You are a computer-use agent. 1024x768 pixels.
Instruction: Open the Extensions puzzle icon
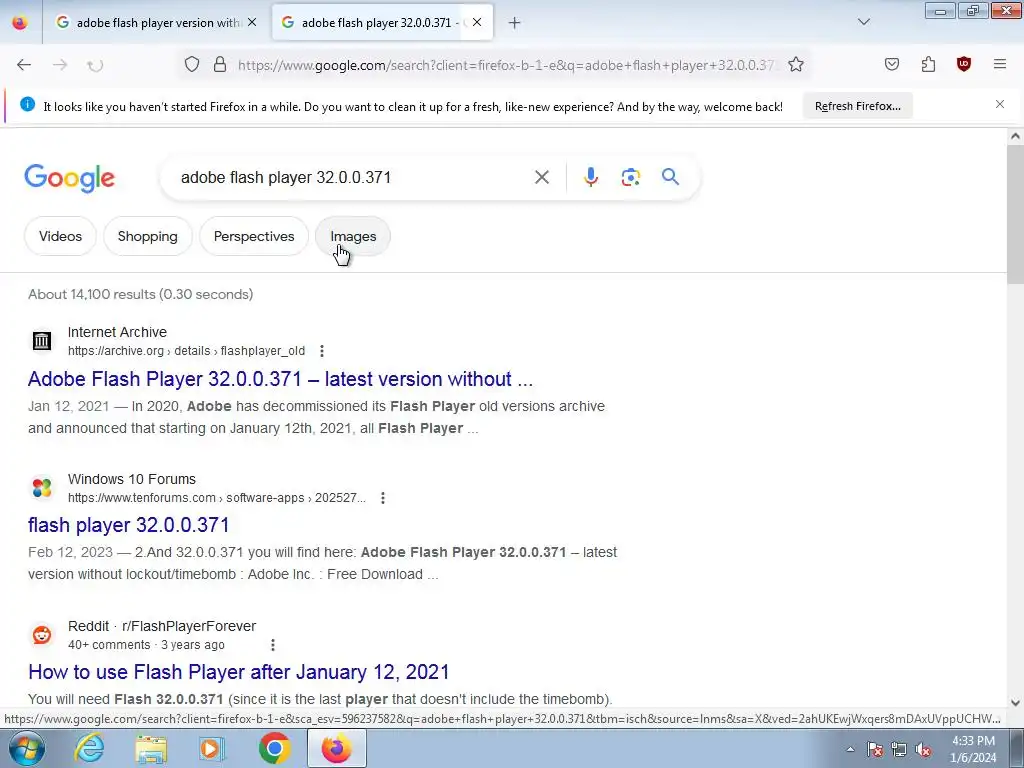[x=928, y=64]
